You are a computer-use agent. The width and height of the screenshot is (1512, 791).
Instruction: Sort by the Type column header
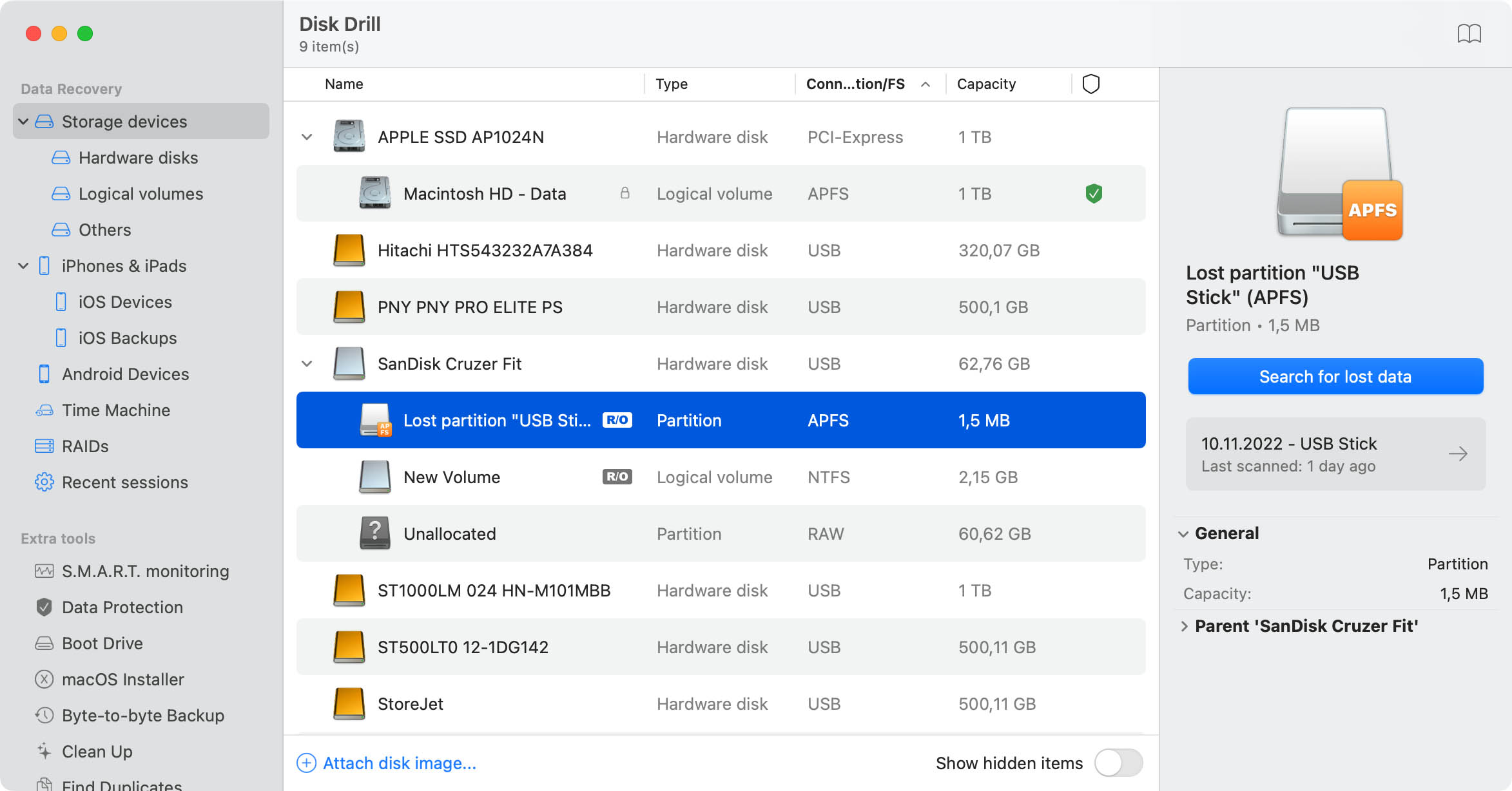pyautogui.click(x=672, y=84)
